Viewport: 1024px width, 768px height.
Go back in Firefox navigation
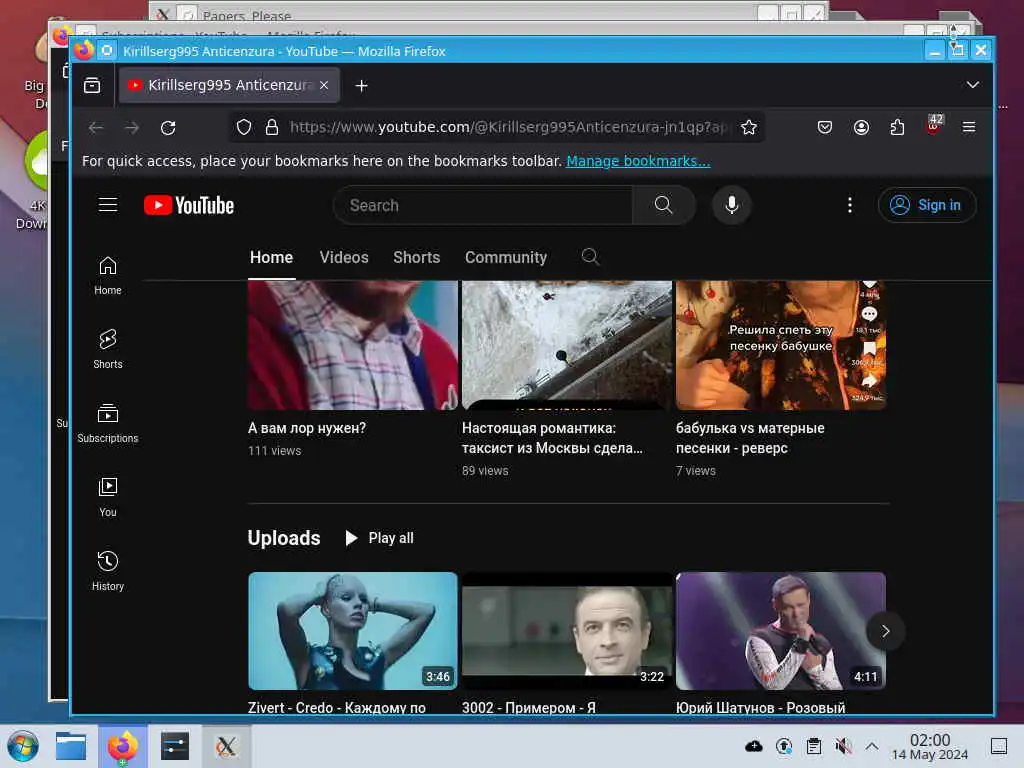[x=96, y=127]
